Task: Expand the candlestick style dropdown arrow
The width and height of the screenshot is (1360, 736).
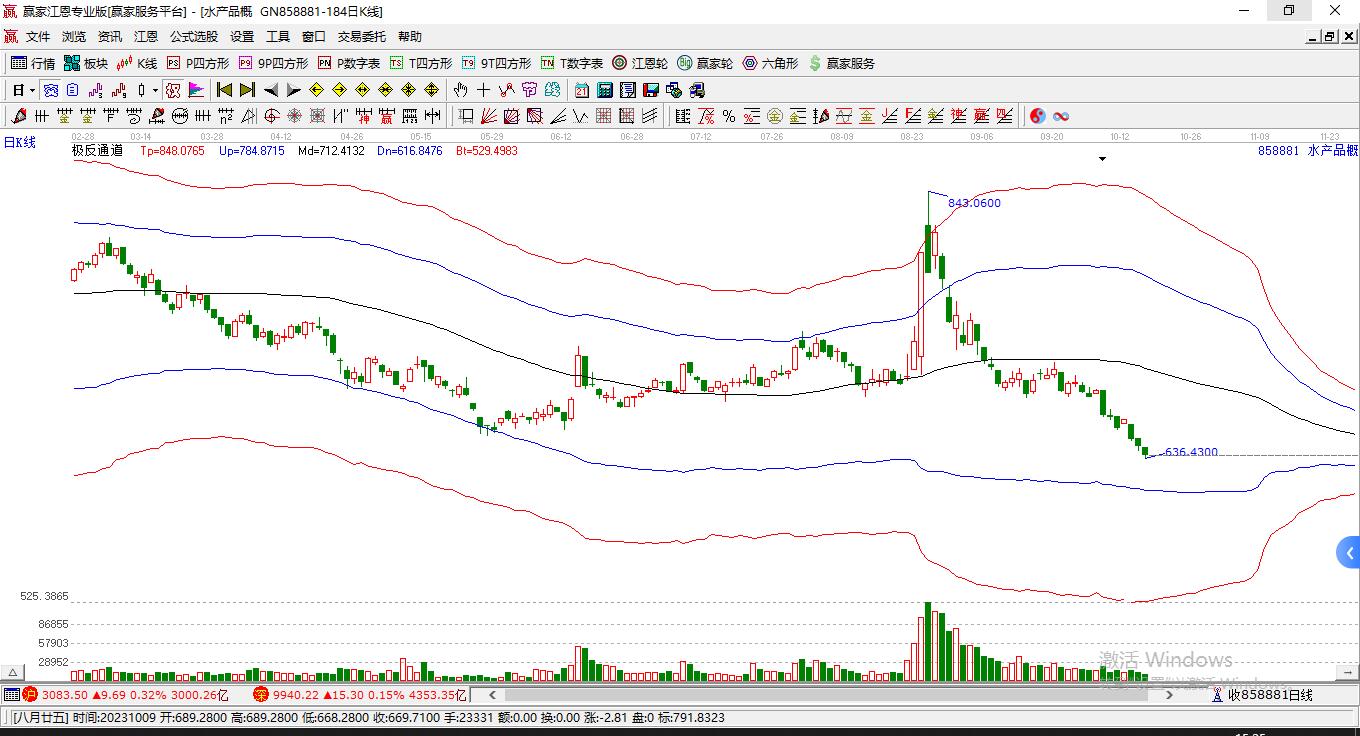Action: point(155,90)
